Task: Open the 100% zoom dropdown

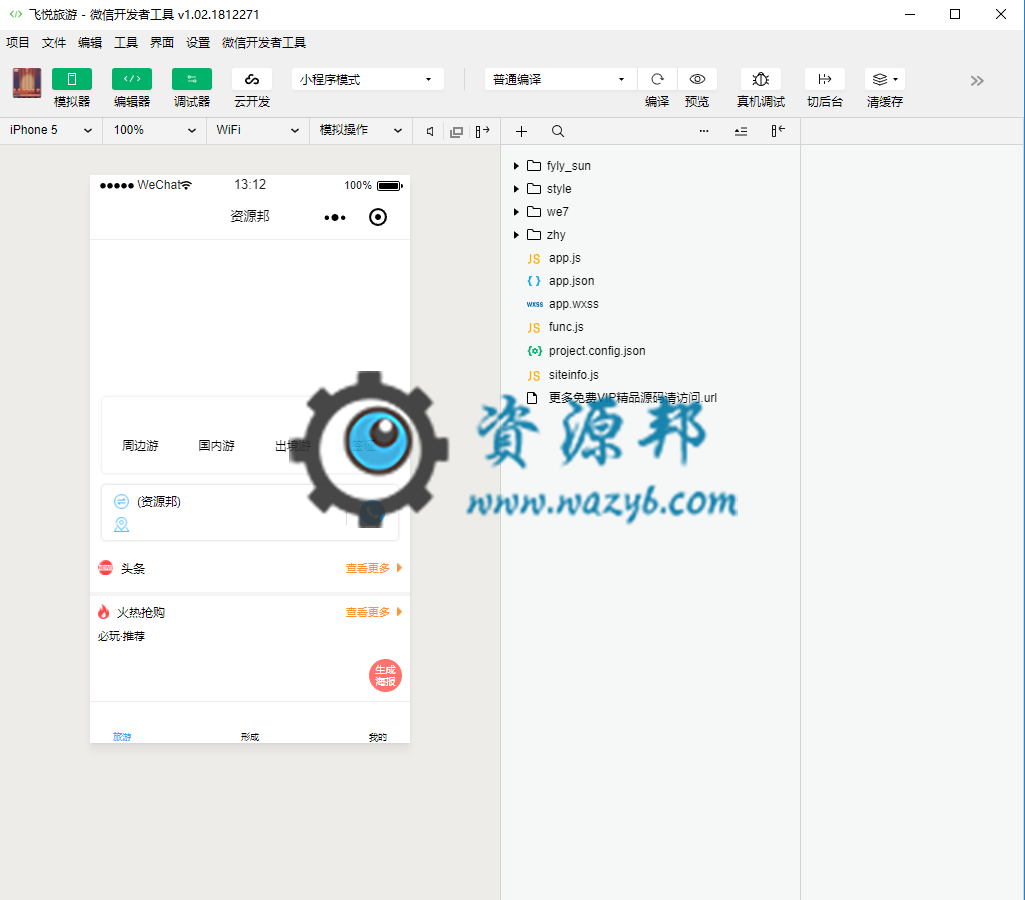Action: pyautogui.click(x=154, y=130)
